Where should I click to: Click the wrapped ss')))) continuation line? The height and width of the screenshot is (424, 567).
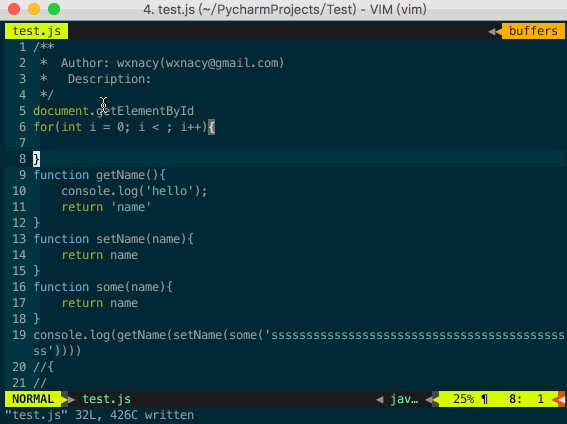tap(57, 351)
